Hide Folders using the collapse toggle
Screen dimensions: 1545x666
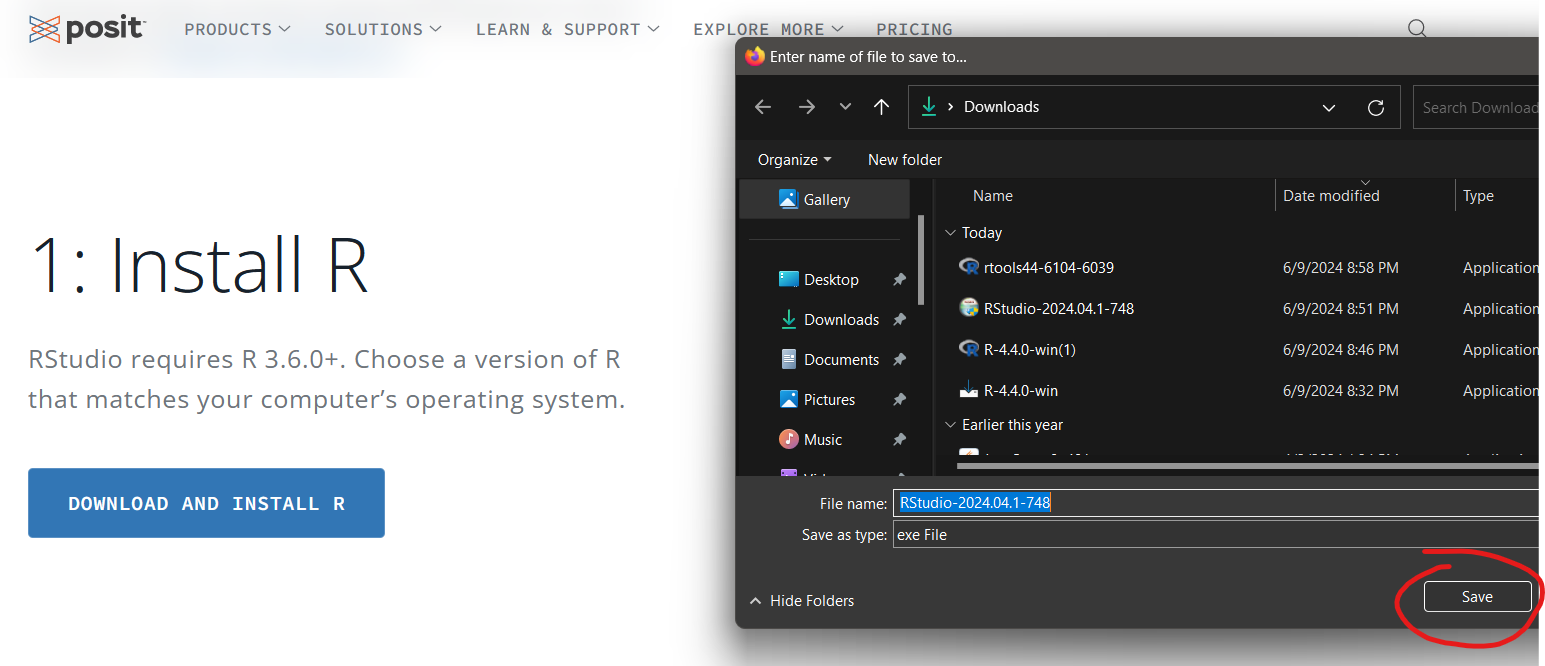click(802, 601)
